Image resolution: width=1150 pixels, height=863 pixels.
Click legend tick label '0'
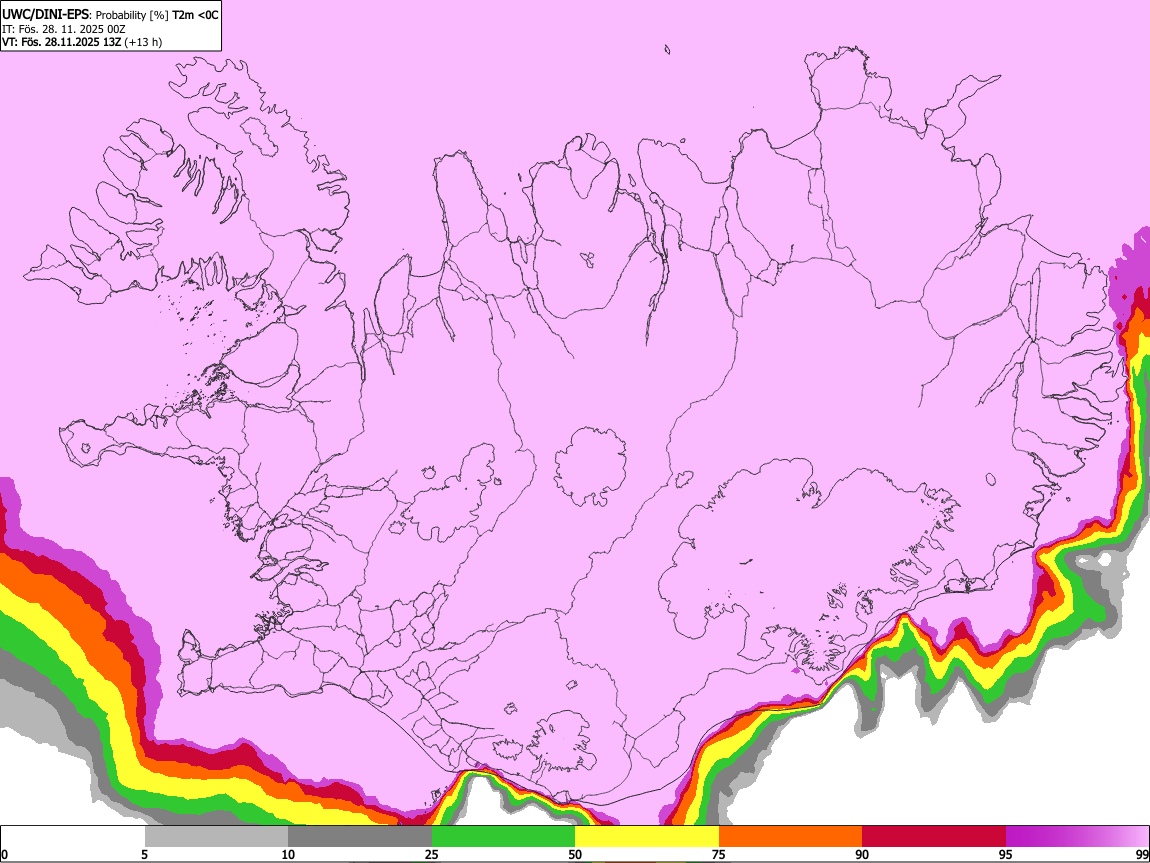coord(4,854)
